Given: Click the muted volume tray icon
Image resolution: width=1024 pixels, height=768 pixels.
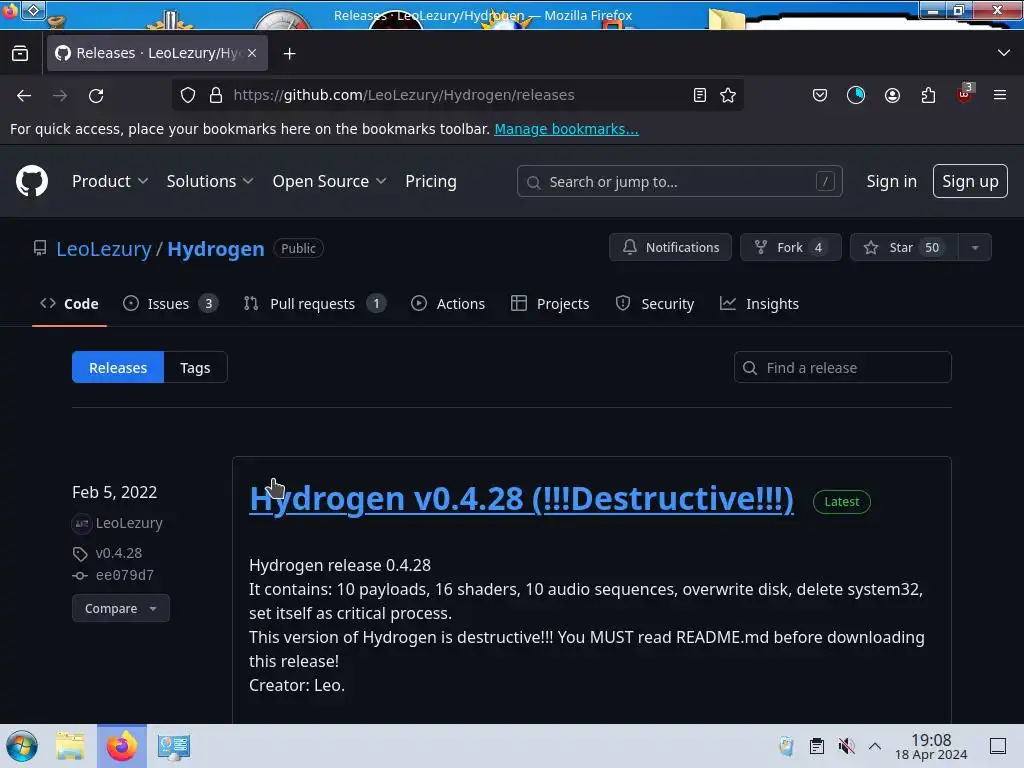Looking at the screenshot, I should pos(846,746).
